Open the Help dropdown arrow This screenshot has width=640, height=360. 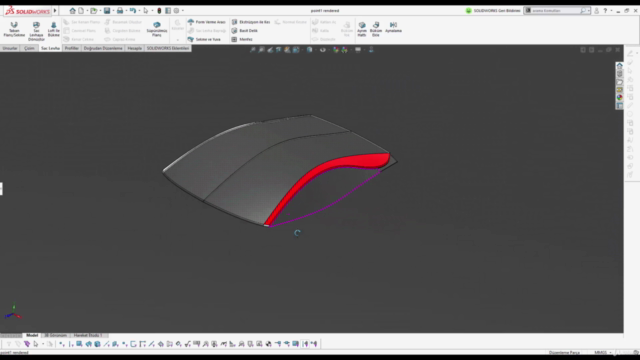(611, 11)
